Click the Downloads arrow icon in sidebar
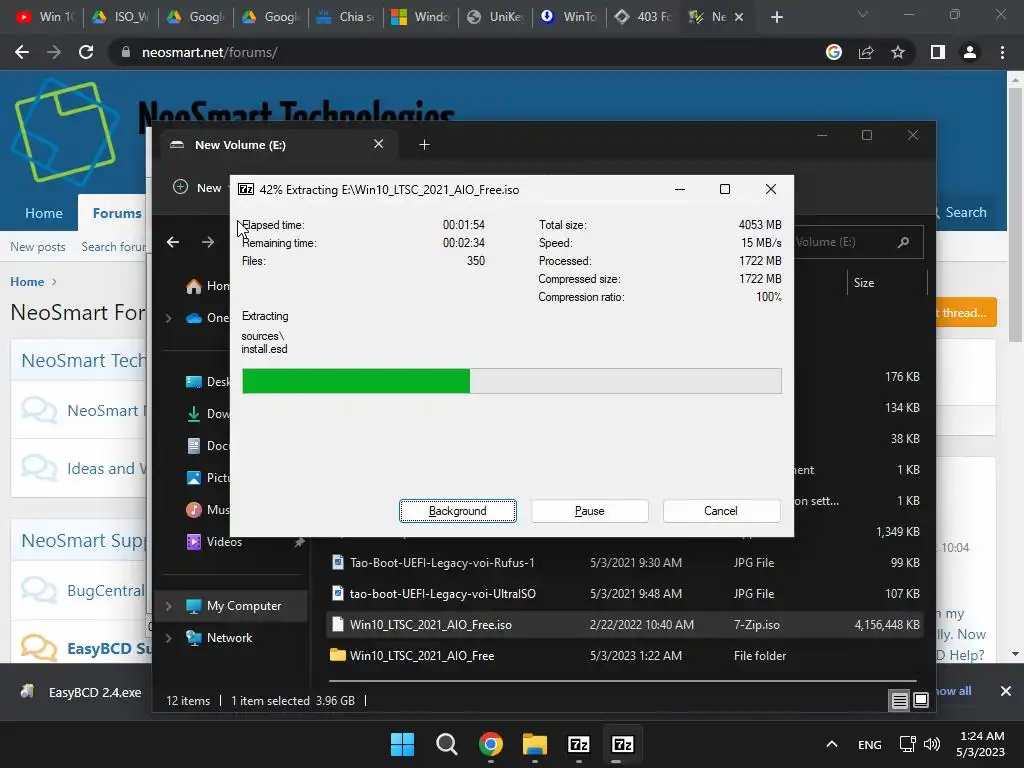Viewport: 1024px width, 768px height. click(x=194, y=413)
